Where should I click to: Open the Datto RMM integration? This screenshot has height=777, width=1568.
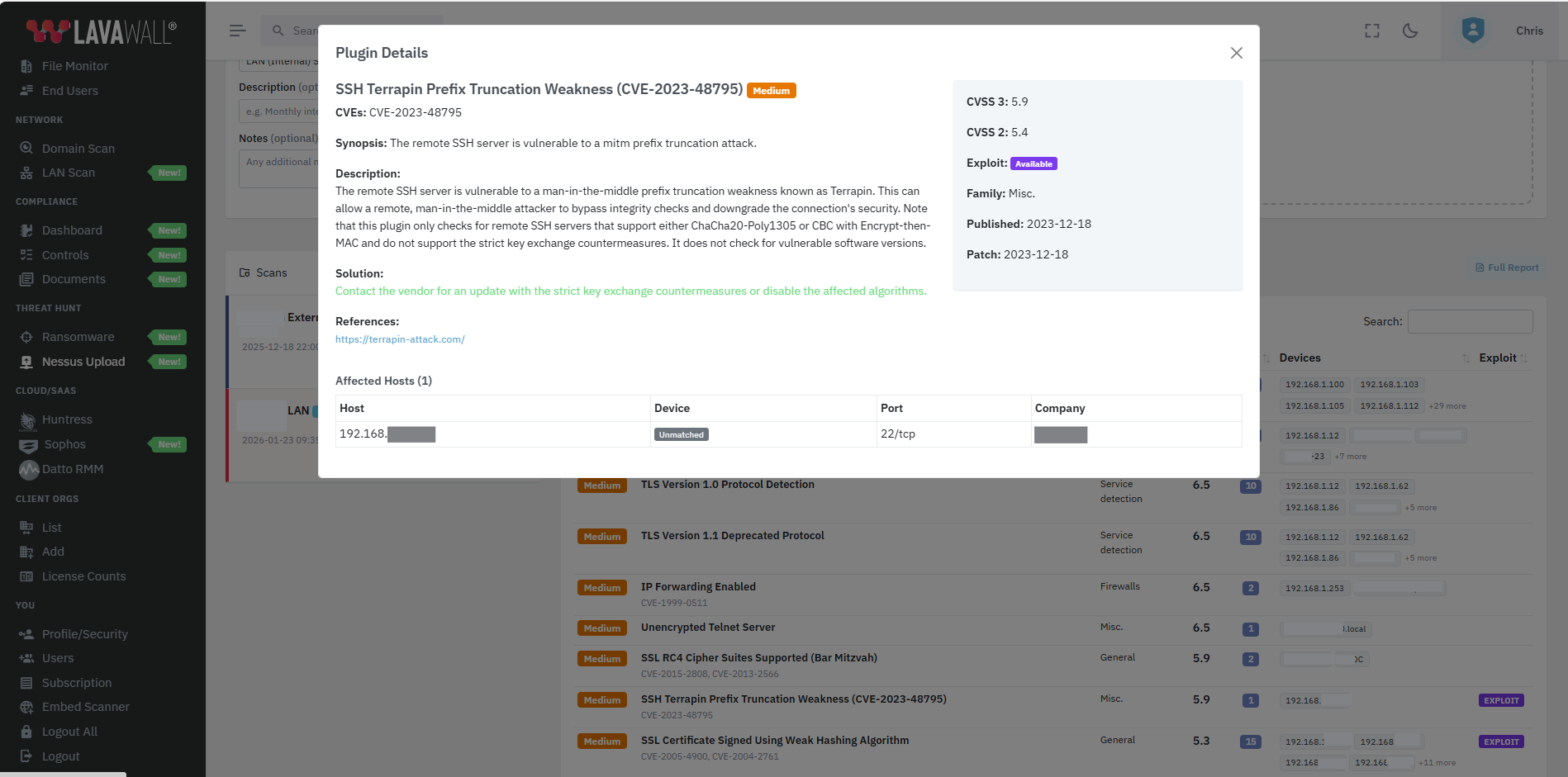pos(72,469)
